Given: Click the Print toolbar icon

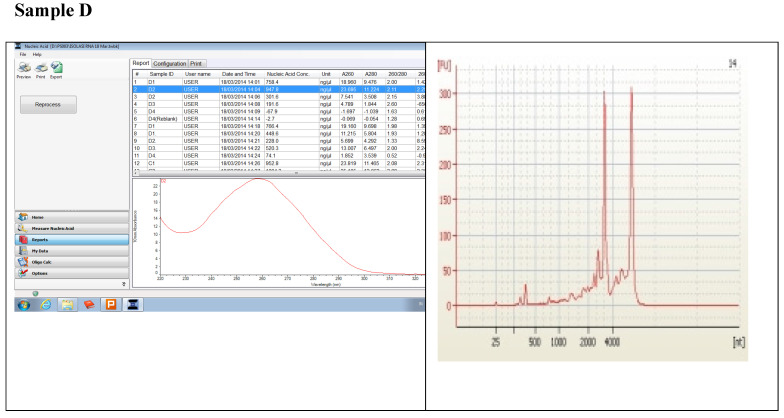Looking at the screenshot, I should click(41, 68).
